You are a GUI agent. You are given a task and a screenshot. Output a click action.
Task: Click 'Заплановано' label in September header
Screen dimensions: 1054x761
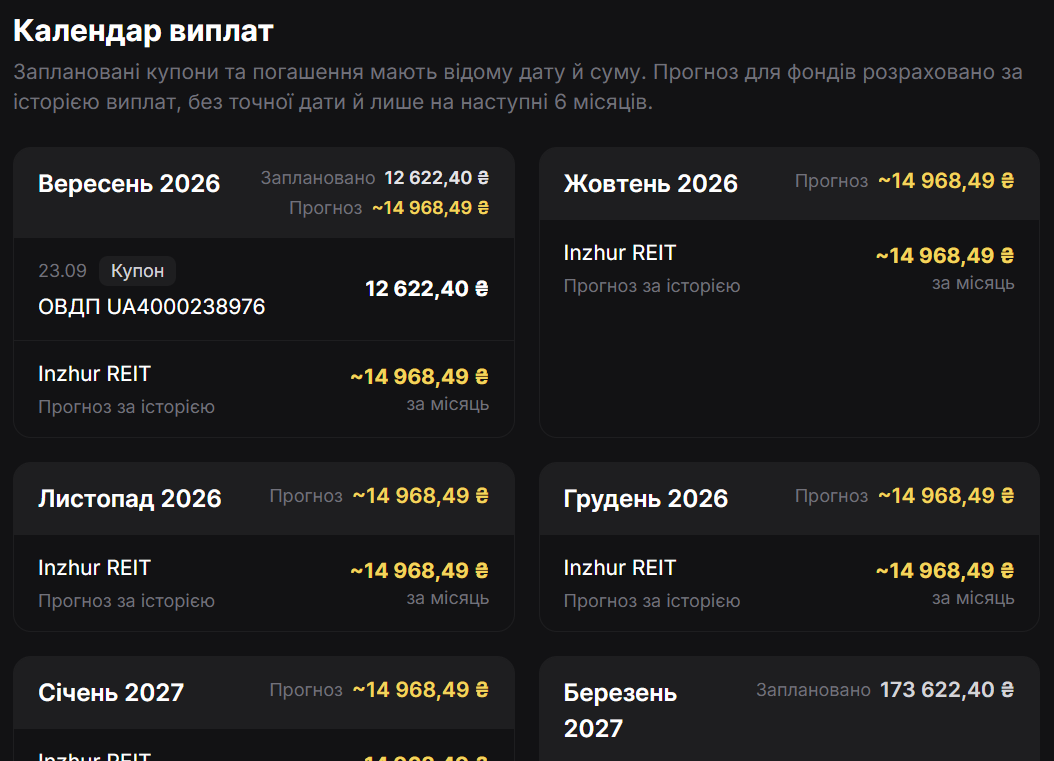pyautogui.click(x=318, y=177)
